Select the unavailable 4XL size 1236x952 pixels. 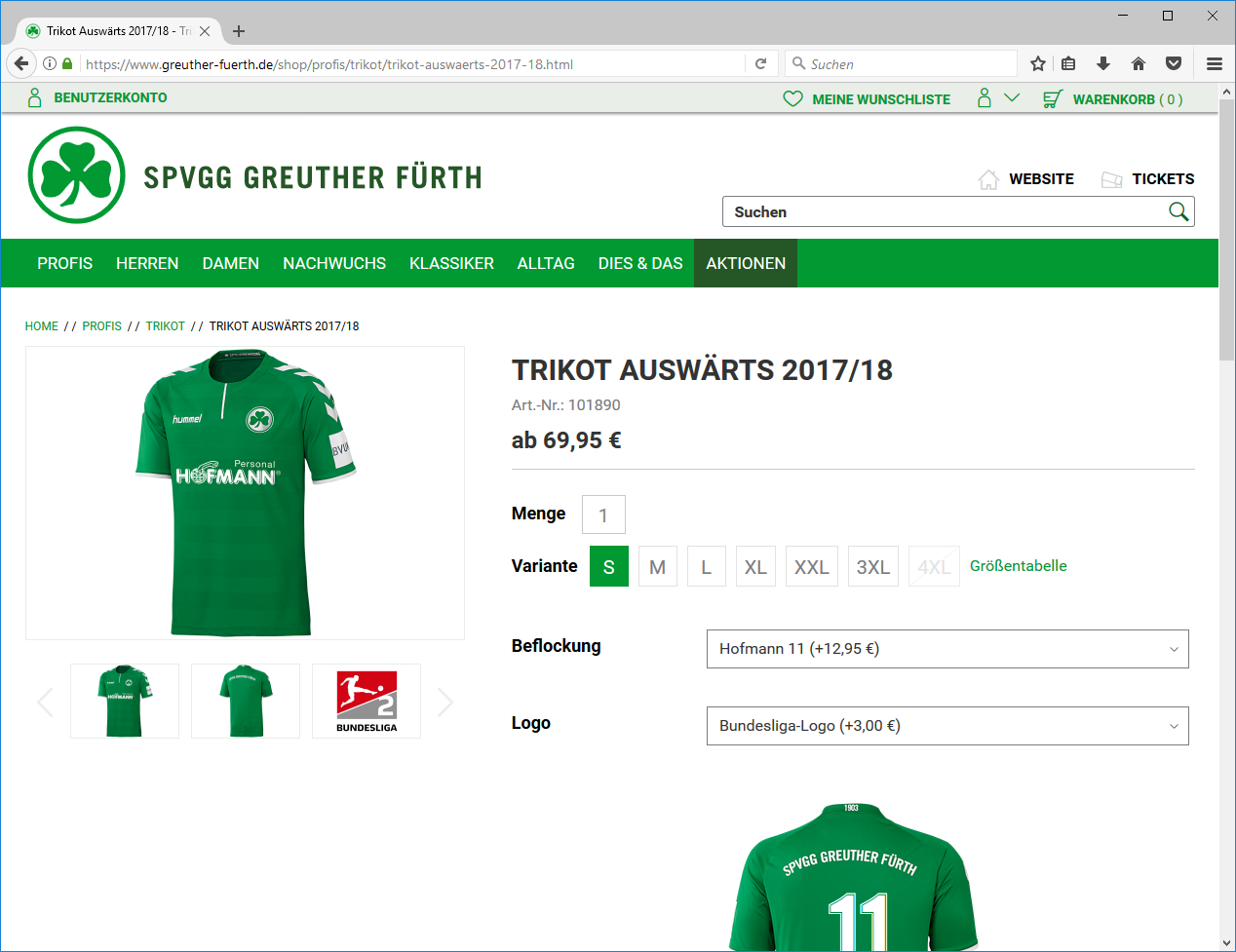[x=934, y=566]
